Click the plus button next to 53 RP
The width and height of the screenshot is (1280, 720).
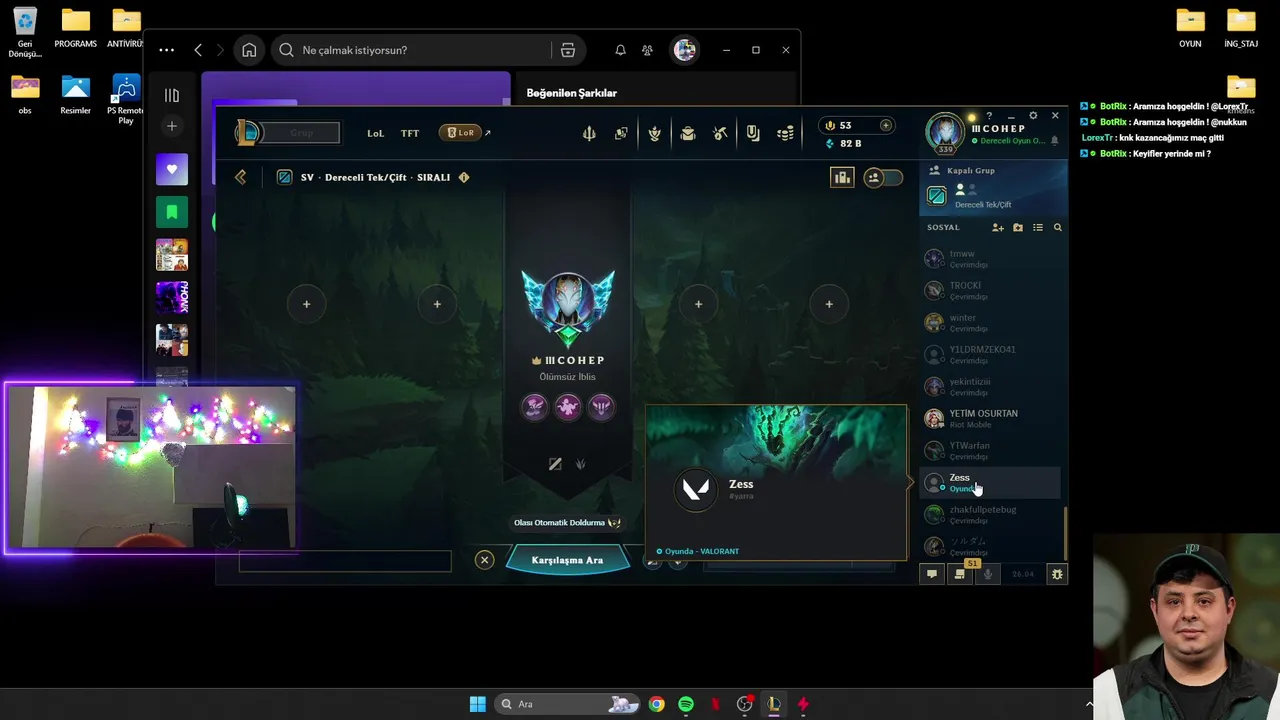tap(885, 125)
